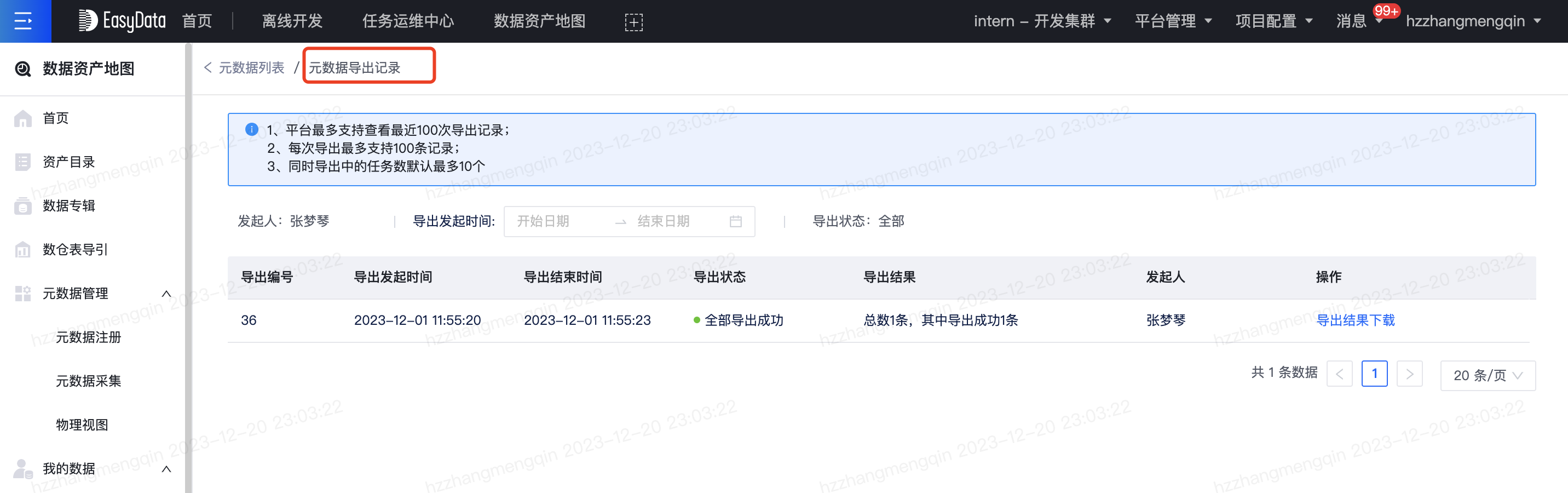This screenshot has width=1568, height=493.
Task: Click the dashed square plus icon
Action: 633,22
